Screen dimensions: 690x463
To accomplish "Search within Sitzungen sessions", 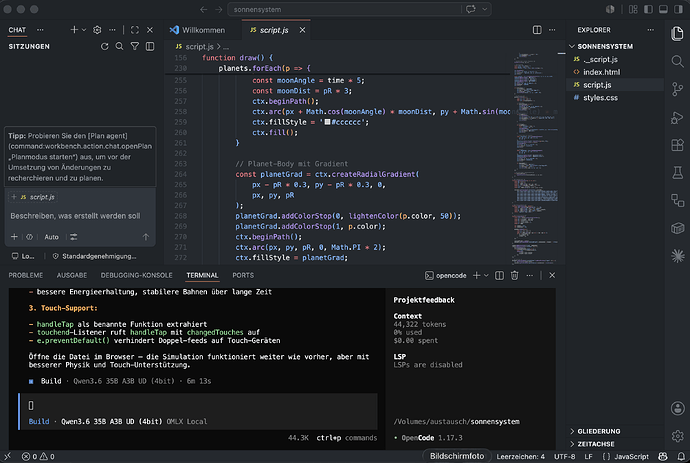I will click(119, 46).
